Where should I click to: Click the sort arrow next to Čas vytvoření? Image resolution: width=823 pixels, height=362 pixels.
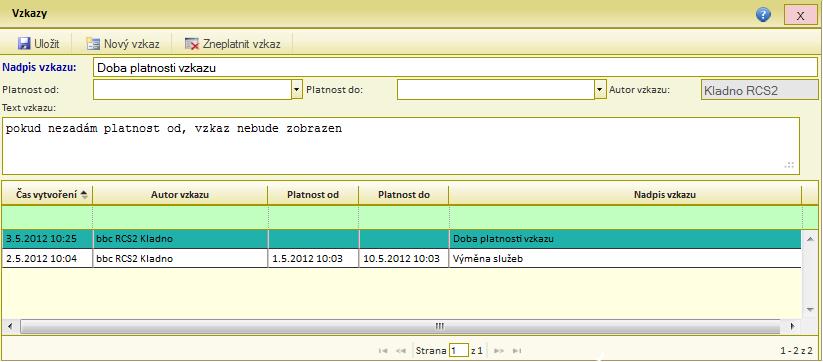click(84, 195)
